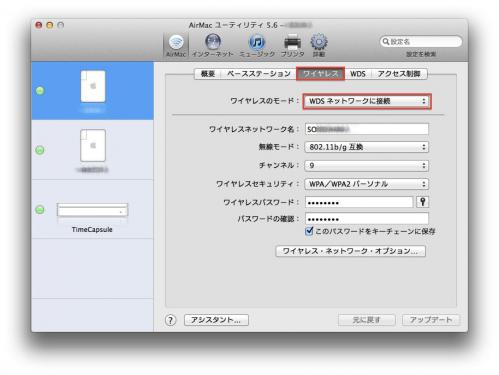Select the first AirMac Express in sidebar

pos(93,90)
